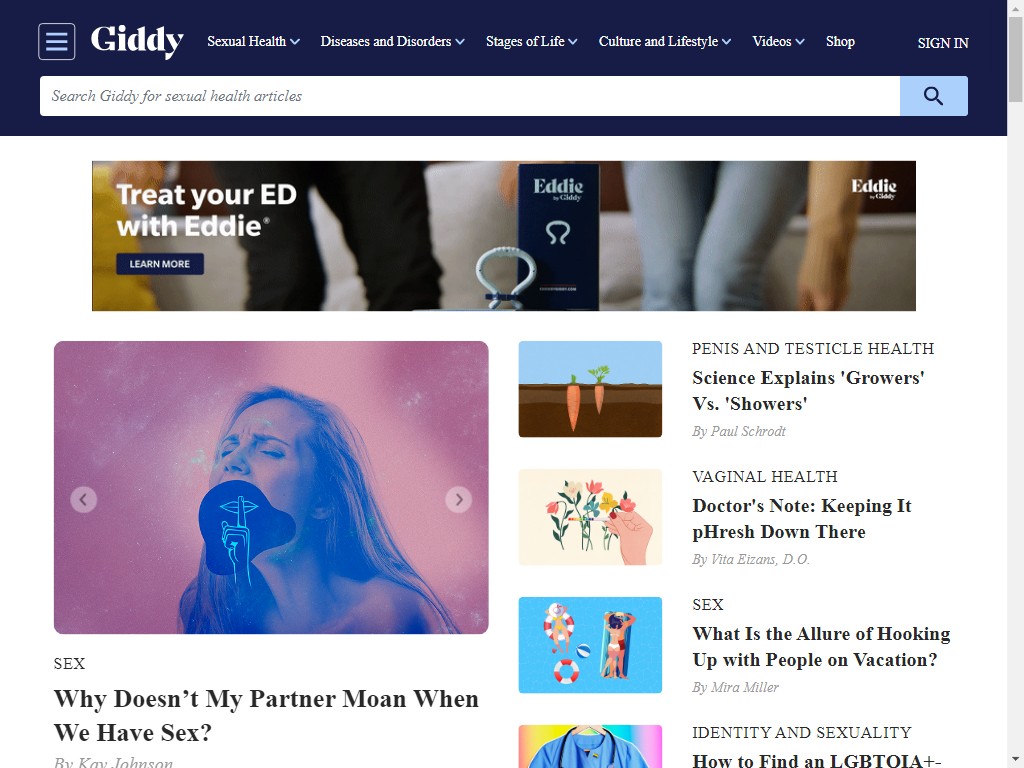Screen dimensions: 1024x768
Task: Open 'Why Doesn't My Partner Moan' headline
Action: (266, 715)
